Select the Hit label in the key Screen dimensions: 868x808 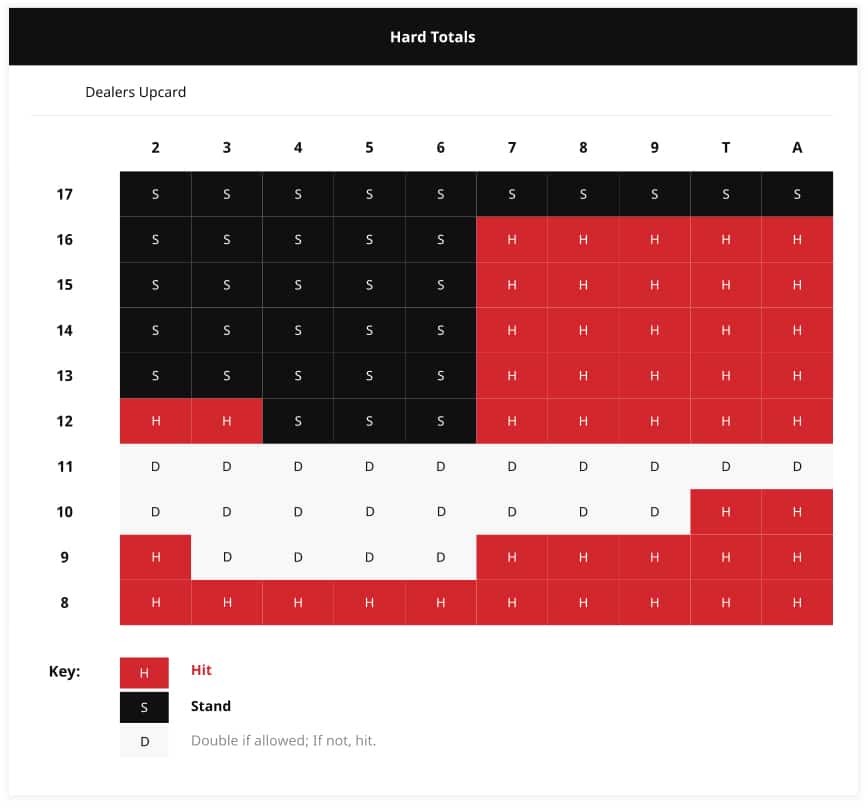[x=202, y=670]
